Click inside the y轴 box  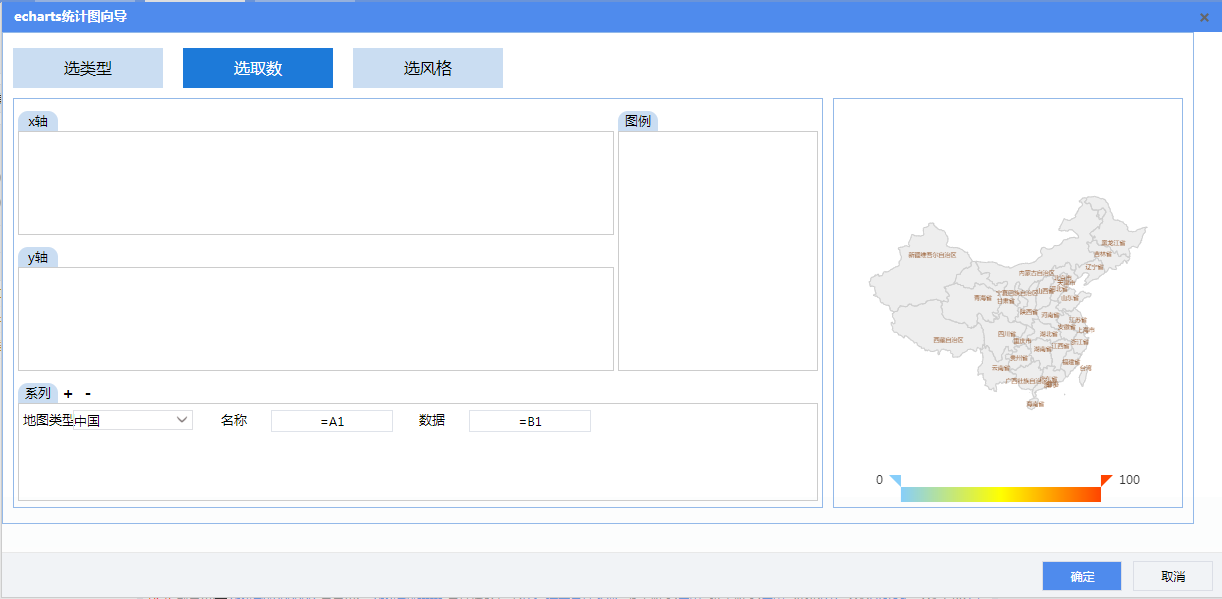[315, 318]
